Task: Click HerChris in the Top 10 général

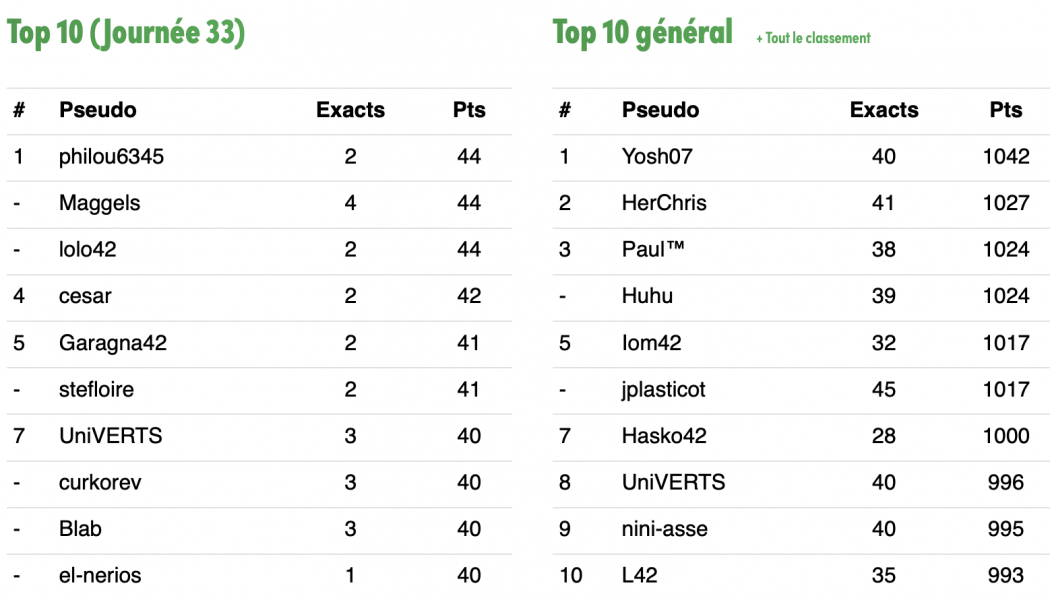Action: tap(664, 203)
